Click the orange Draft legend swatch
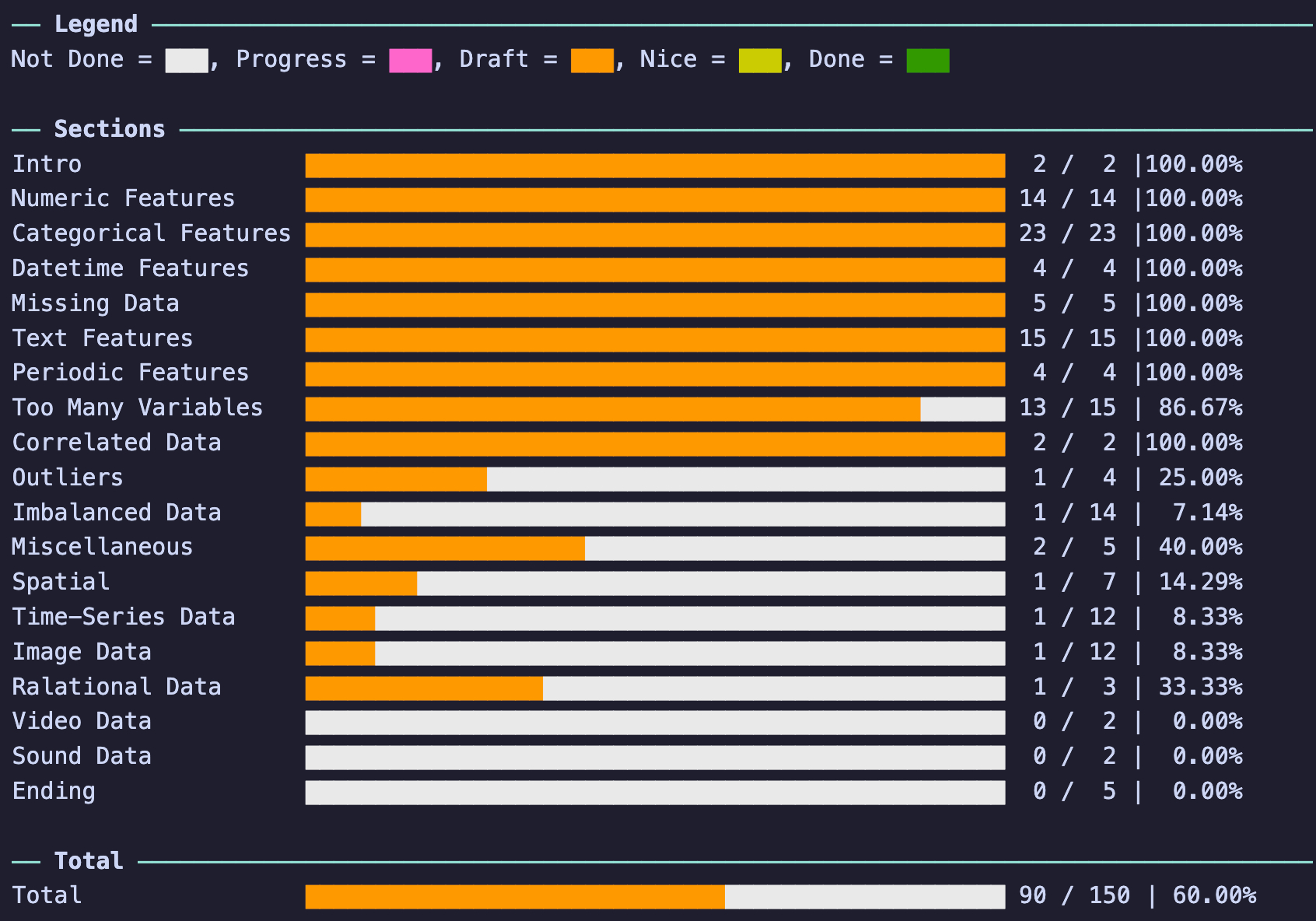 (x=592, y=61)
